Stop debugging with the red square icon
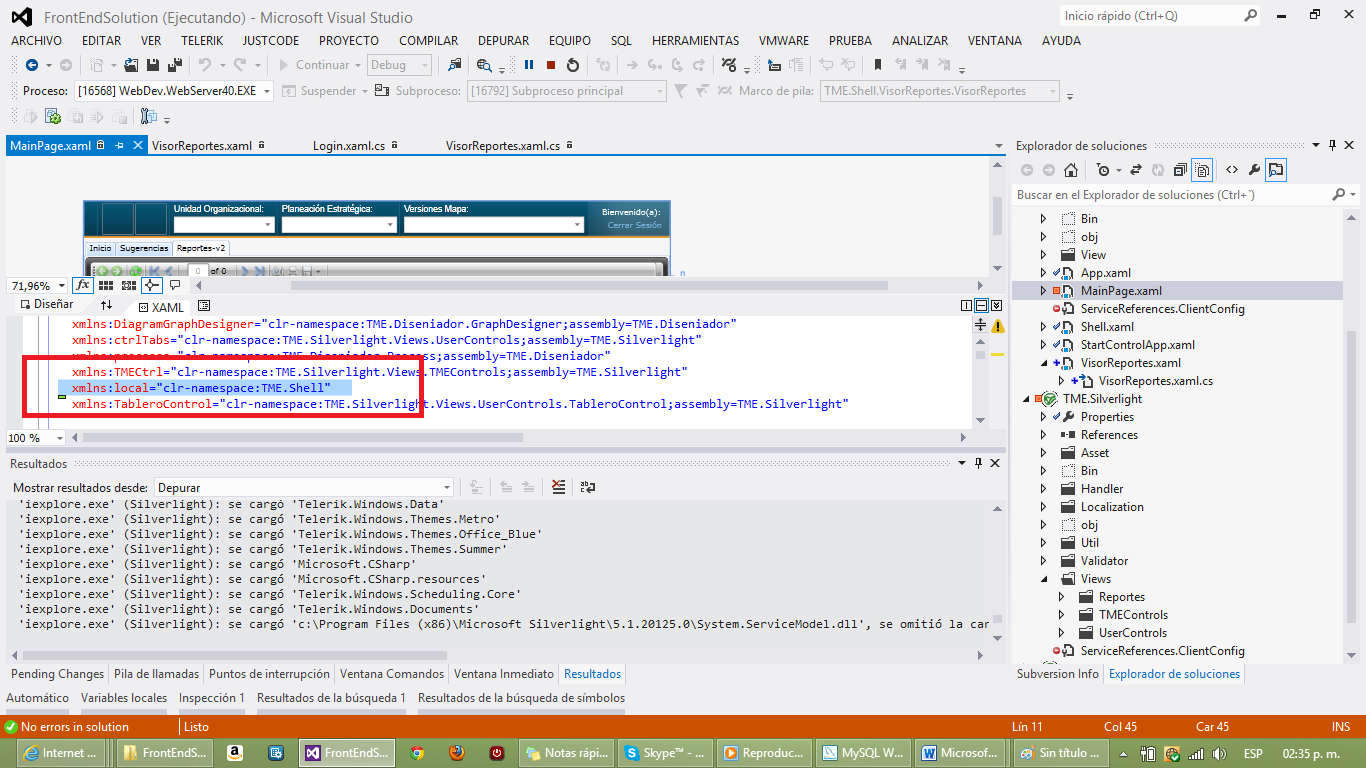Image resolution: width=1366 pixels, height=768 pixels. (x=551, y=65)
